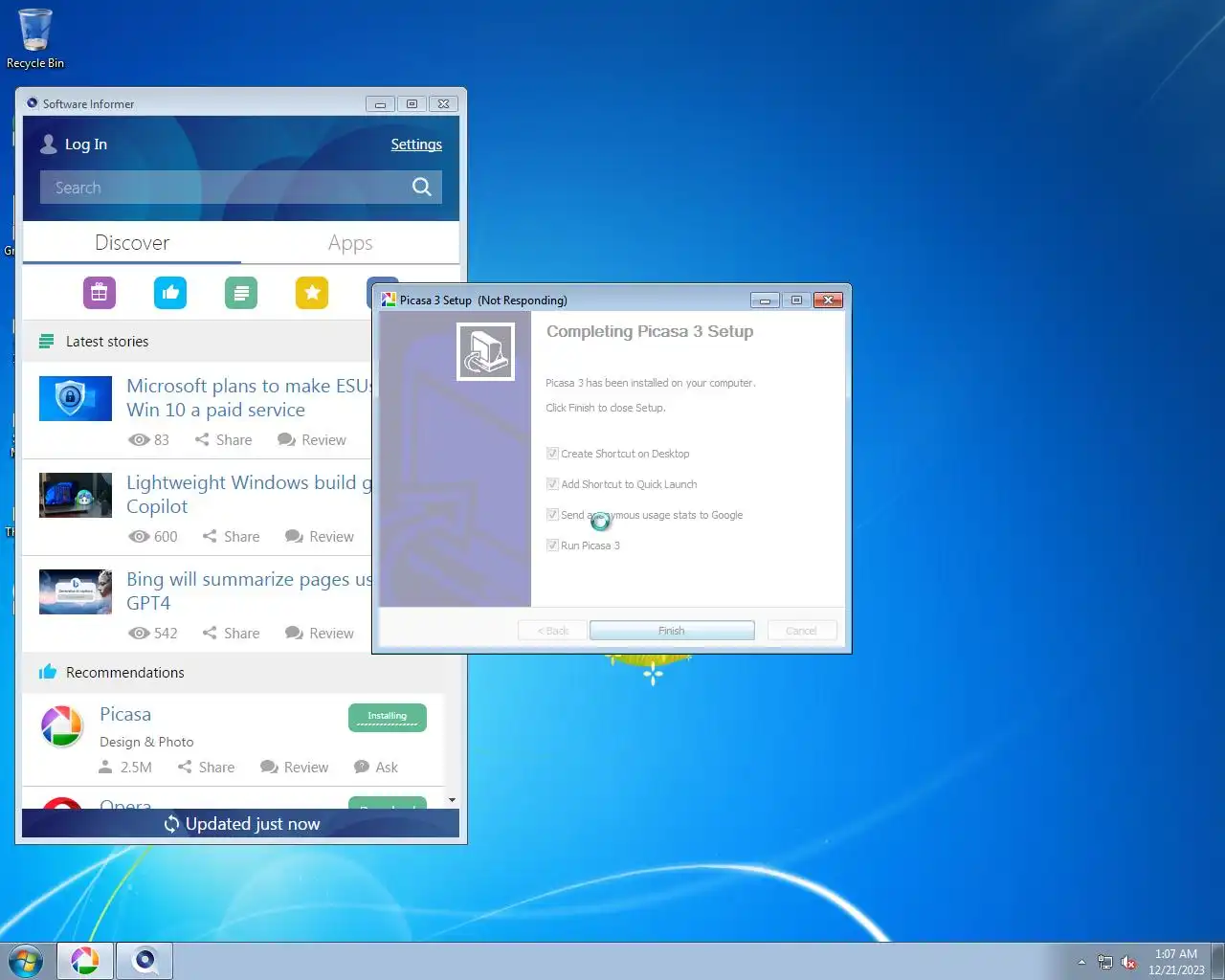Click Cancel in Picasa Setup

tap(802, 631)
